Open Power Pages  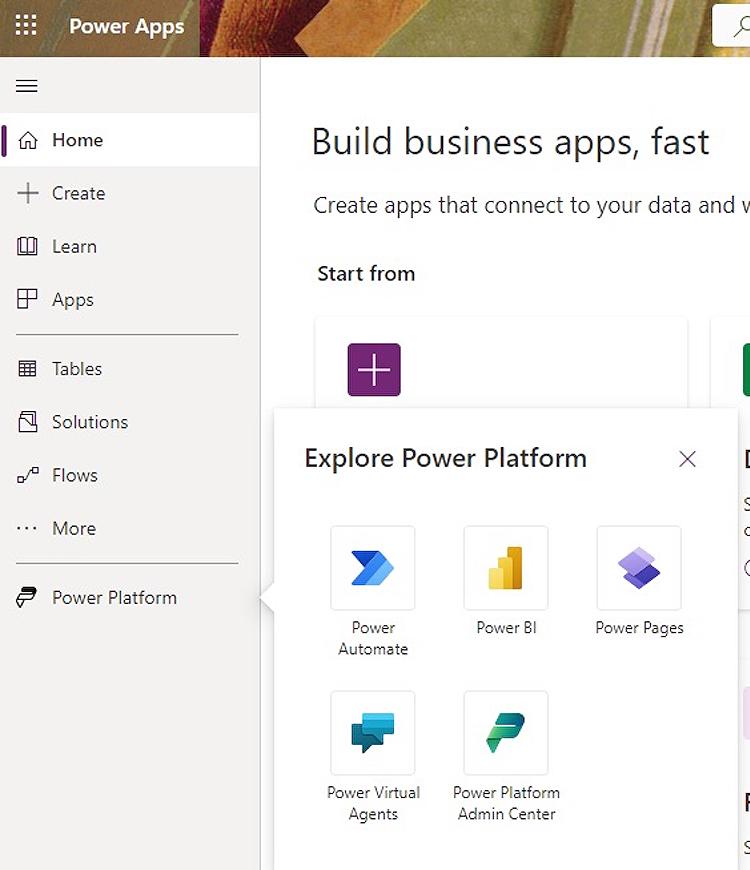[639, 580]
